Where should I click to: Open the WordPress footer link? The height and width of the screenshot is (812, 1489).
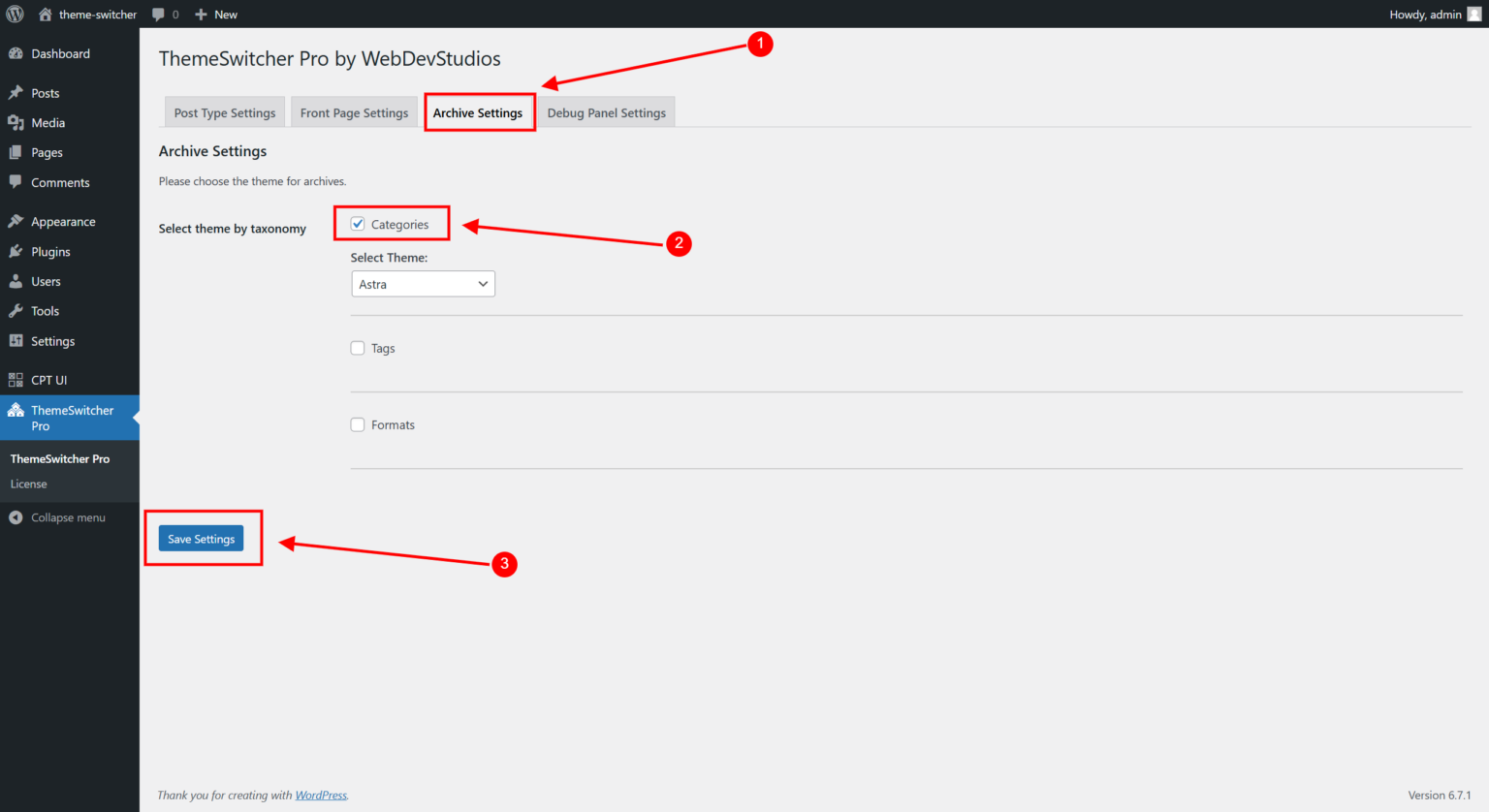tap(320, 795)
